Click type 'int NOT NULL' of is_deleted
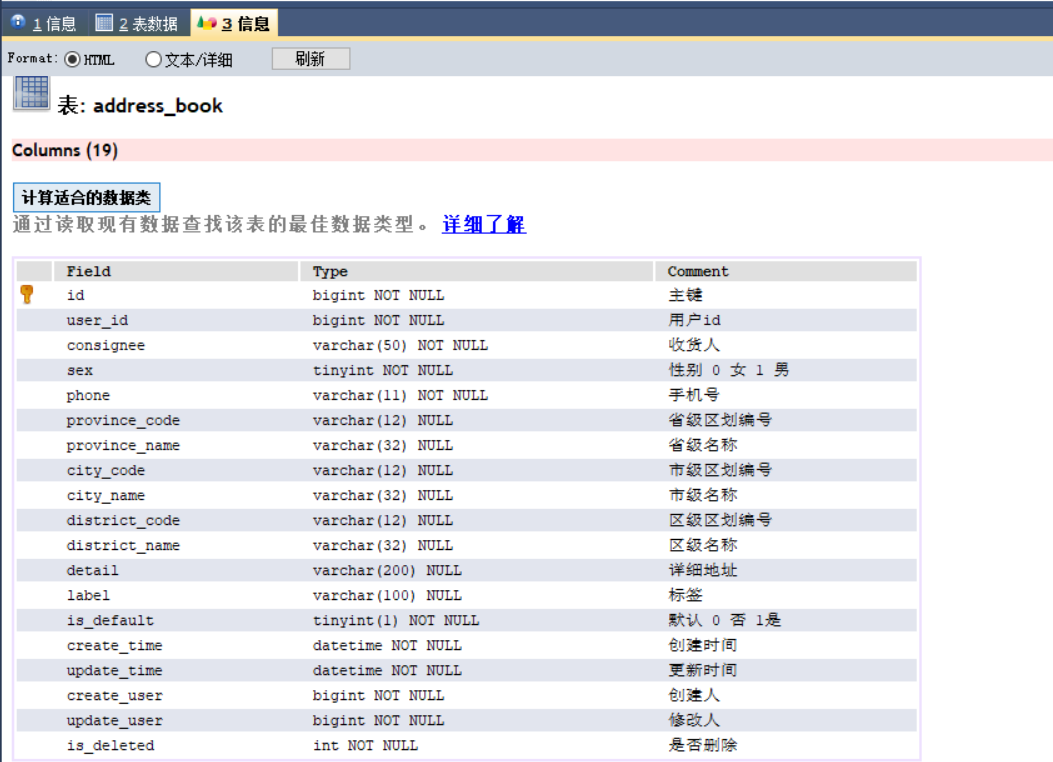This screenshot has width=1053, height=762. pos(365,745)
